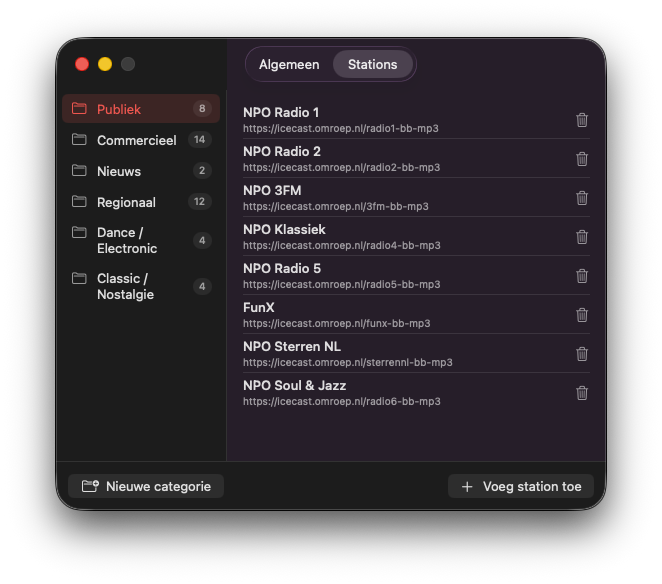
Task: Remove the FunX station
Action: (582, 315)
